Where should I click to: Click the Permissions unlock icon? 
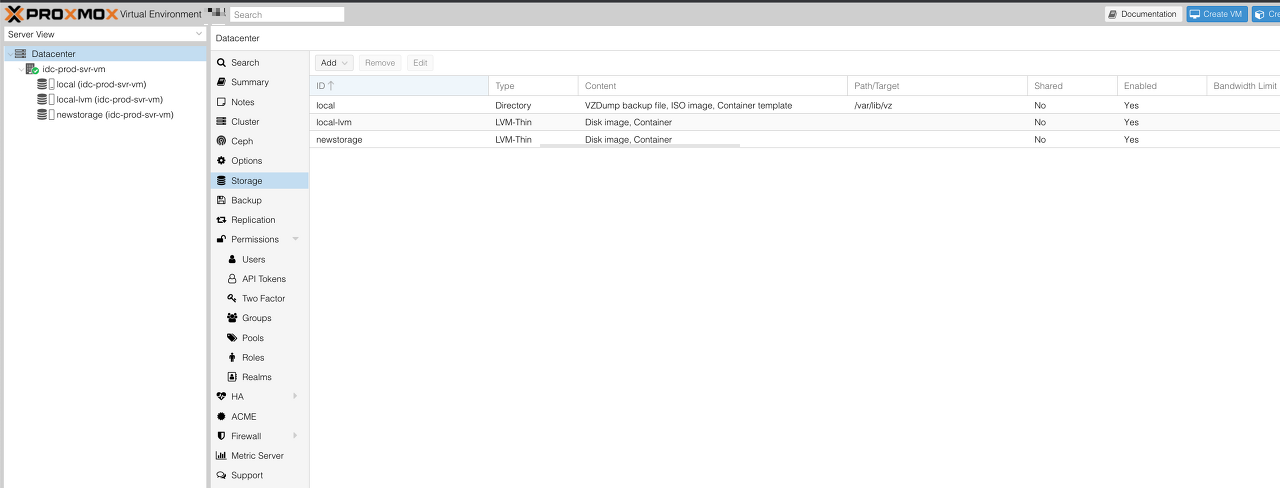click(x=221, y=239)
